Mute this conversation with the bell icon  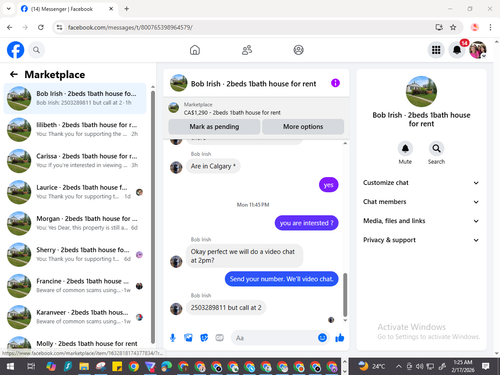pos(405,148)
